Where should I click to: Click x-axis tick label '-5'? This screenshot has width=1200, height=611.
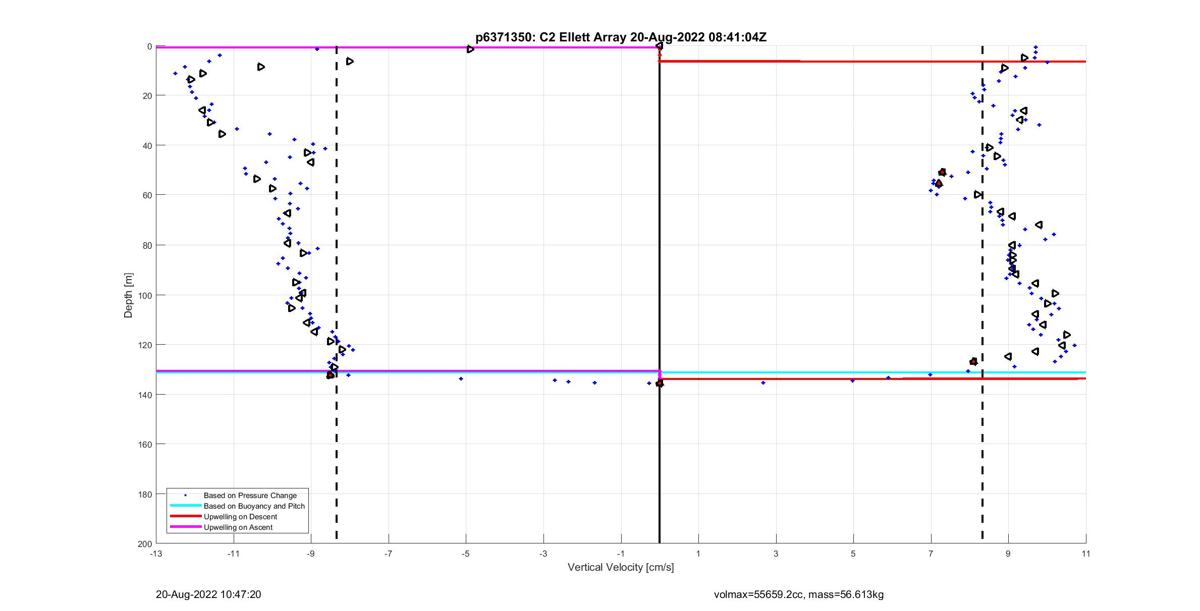pyautogui.click(x=466, y=553)
